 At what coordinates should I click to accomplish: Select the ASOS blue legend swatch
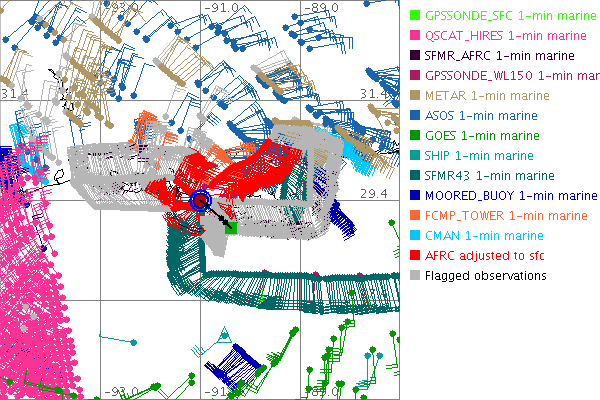coord(415,116)
